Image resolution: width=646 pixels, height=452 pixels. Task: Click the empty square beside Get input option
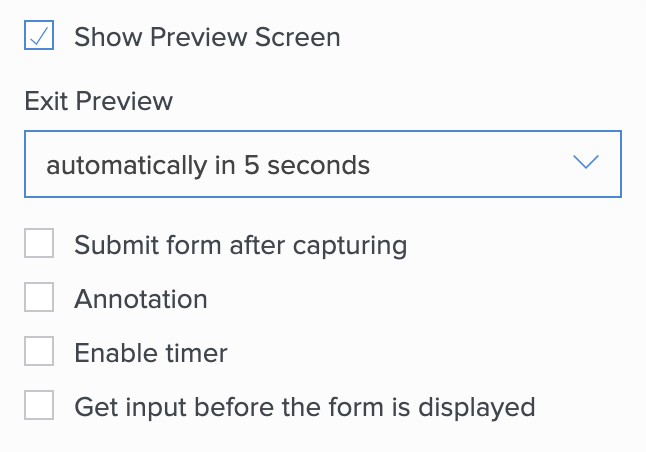point(39,406)
